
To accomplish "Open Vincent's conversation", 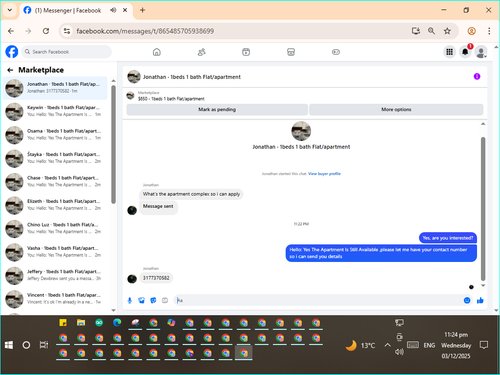I will 55,299.
